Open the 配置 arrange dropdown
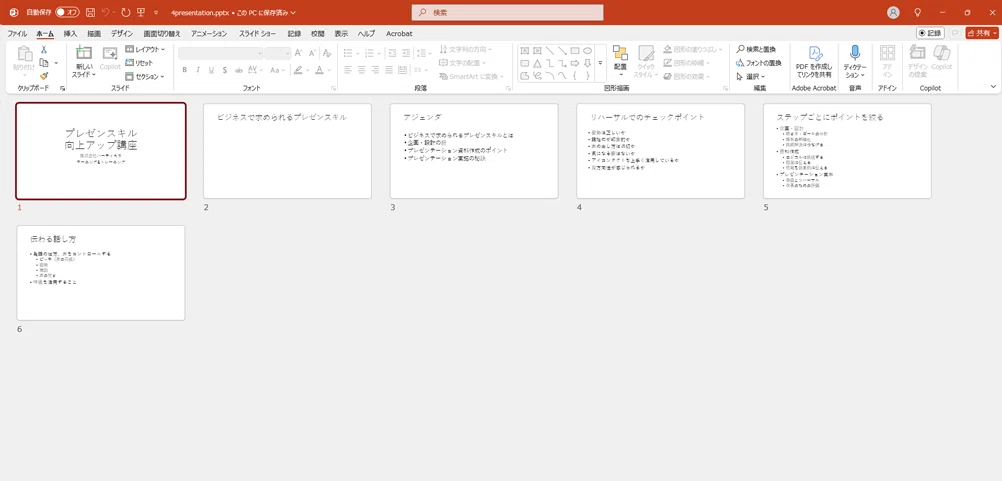 [620, 61]
